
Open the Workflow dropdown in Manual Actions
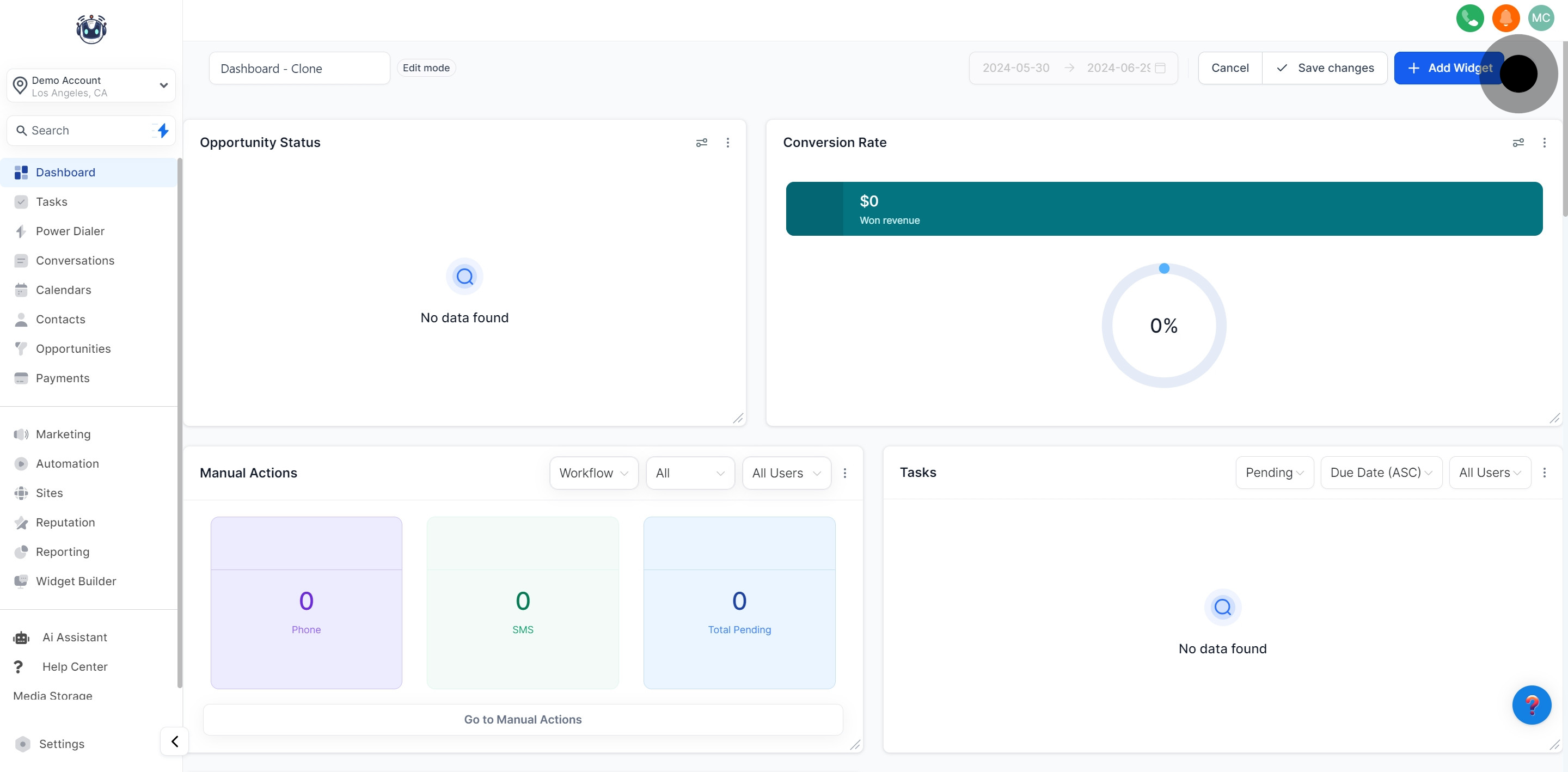pos(593,473)
